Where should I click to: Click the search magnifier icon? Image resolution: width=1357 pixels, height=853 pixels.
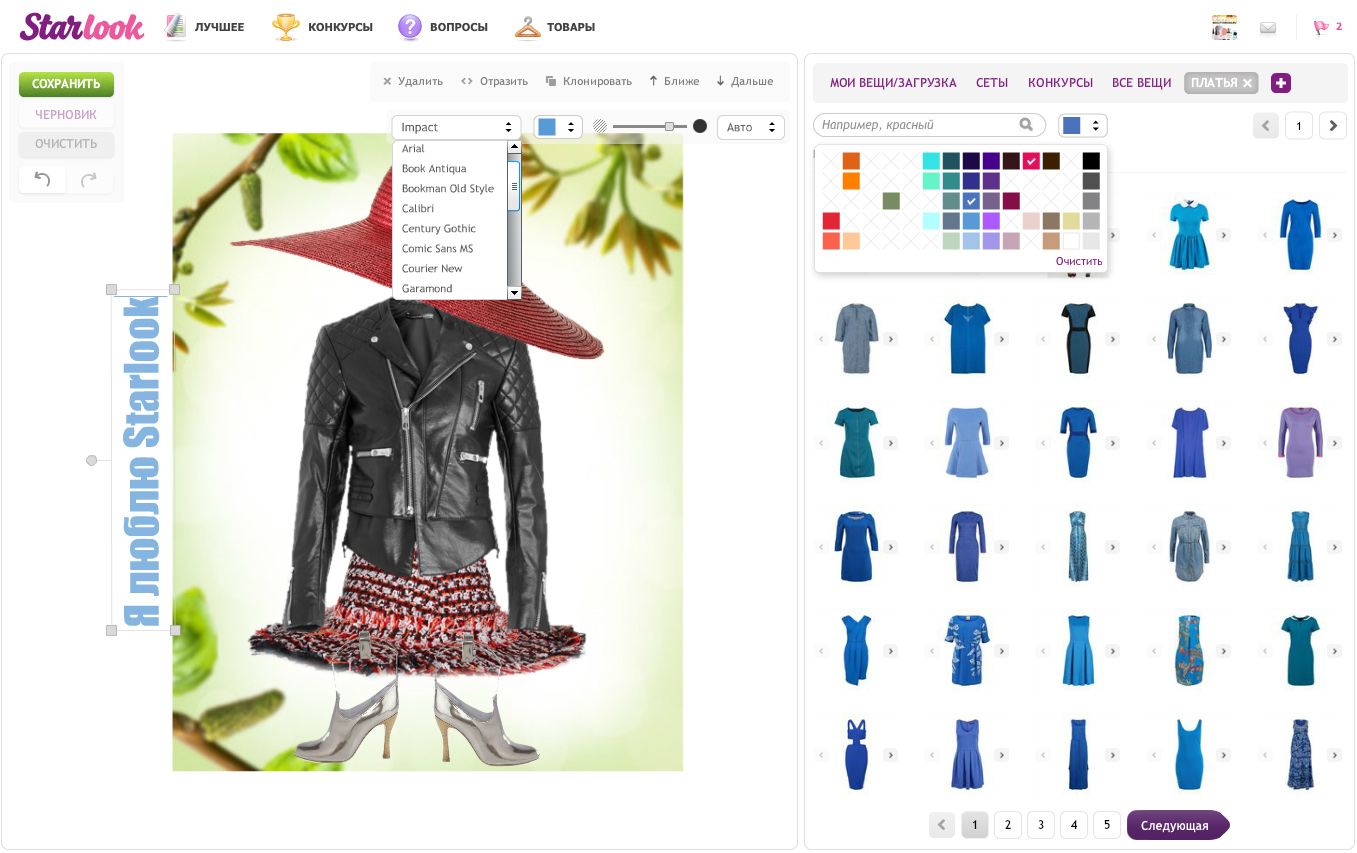point(1026,125)
